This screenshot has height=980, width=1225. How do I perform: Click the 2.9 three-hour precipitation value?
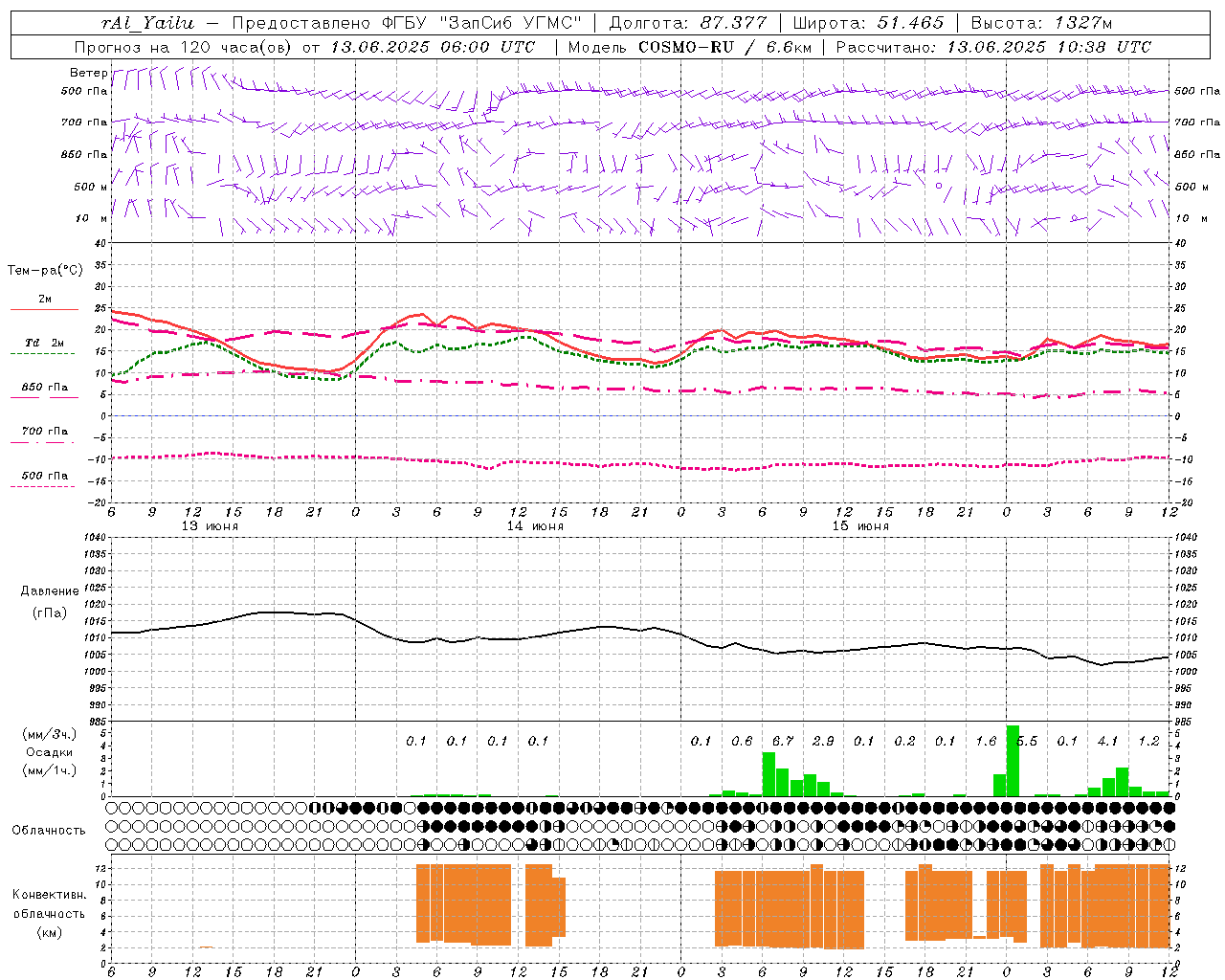tap(823, 741)
